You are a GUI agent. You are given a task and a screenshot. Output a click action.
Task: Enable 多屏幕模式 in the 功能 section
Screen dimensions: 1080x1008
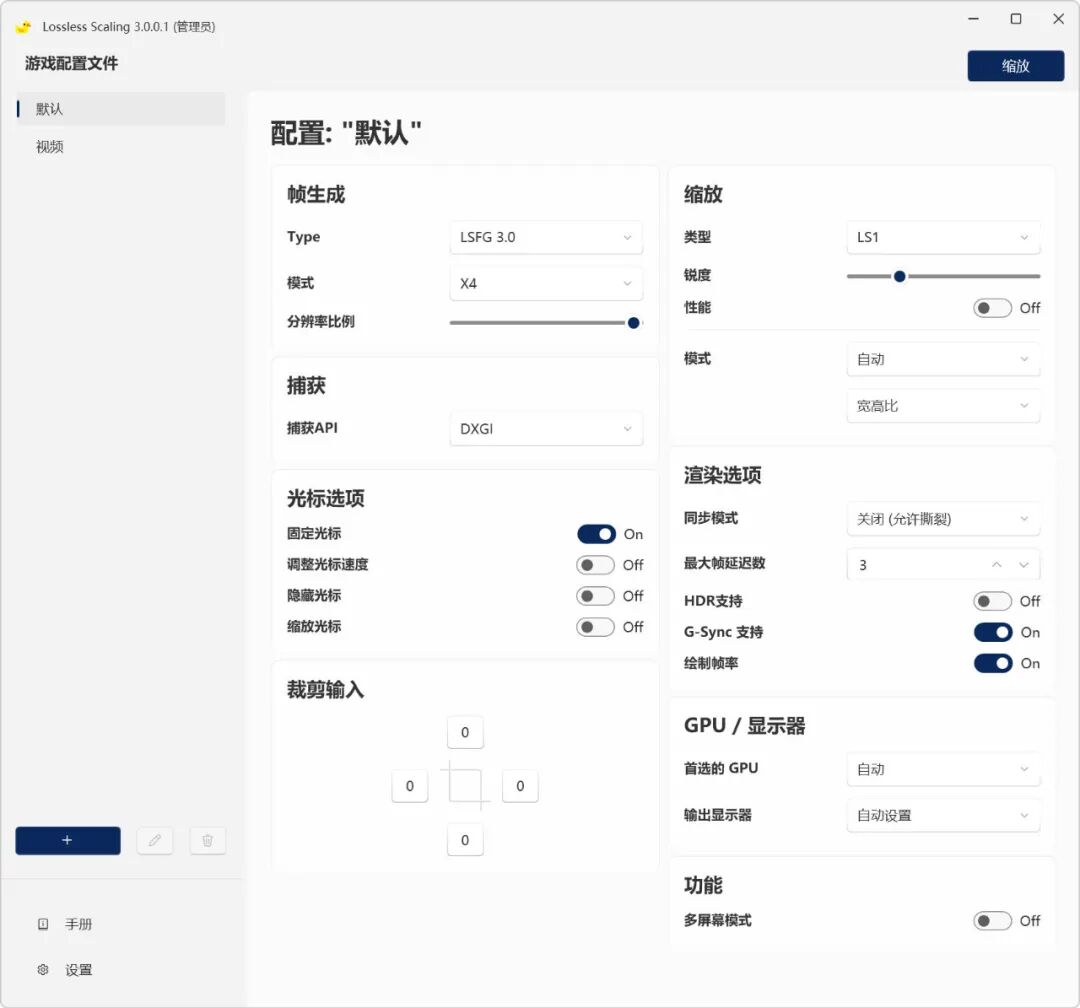pyautogui.click(x=992, y=921)
